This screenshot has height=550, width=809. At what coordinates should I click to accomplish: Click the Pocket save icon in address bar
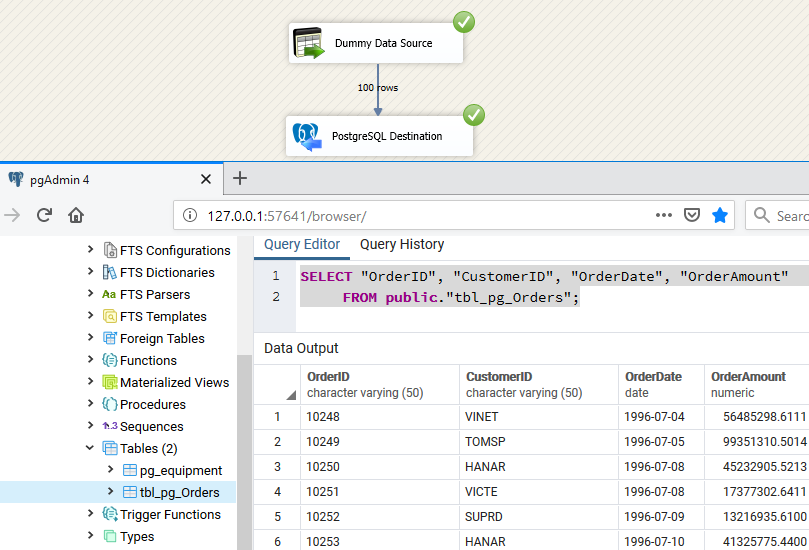click(x=692, y=215)
